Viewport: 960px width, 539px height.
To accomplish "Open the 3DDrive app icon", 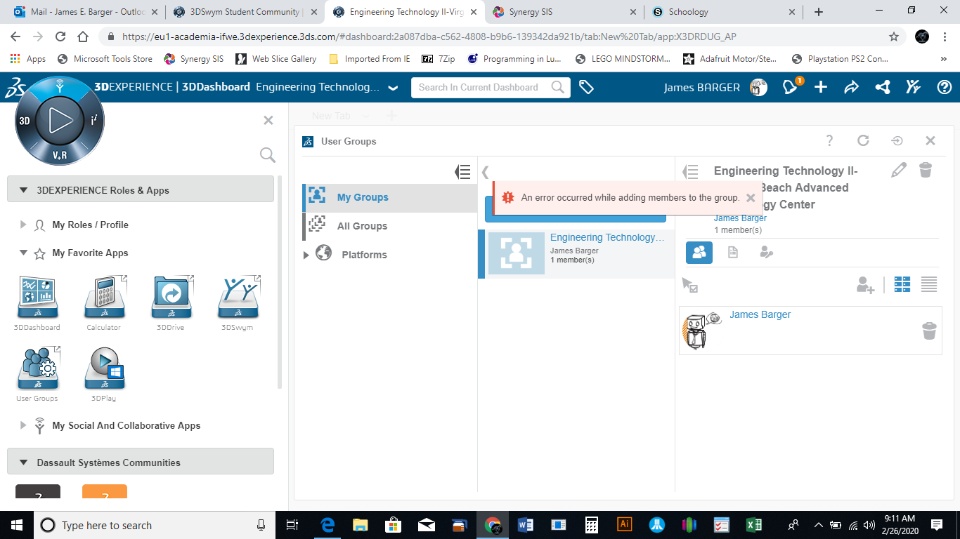I will (x=171, y=297).
